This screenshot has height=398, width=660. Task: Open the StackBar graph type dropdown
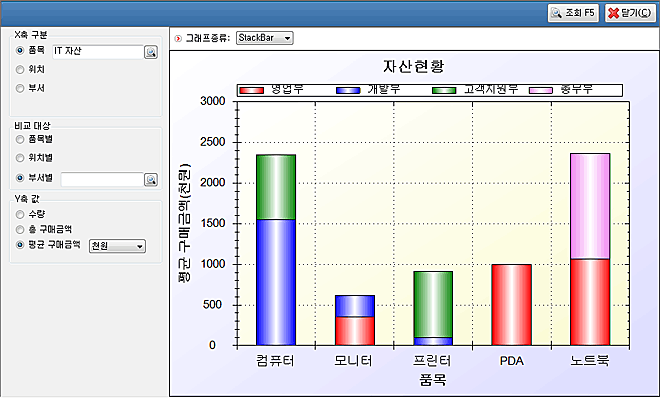pyautogui.click(x=264, y=38)
